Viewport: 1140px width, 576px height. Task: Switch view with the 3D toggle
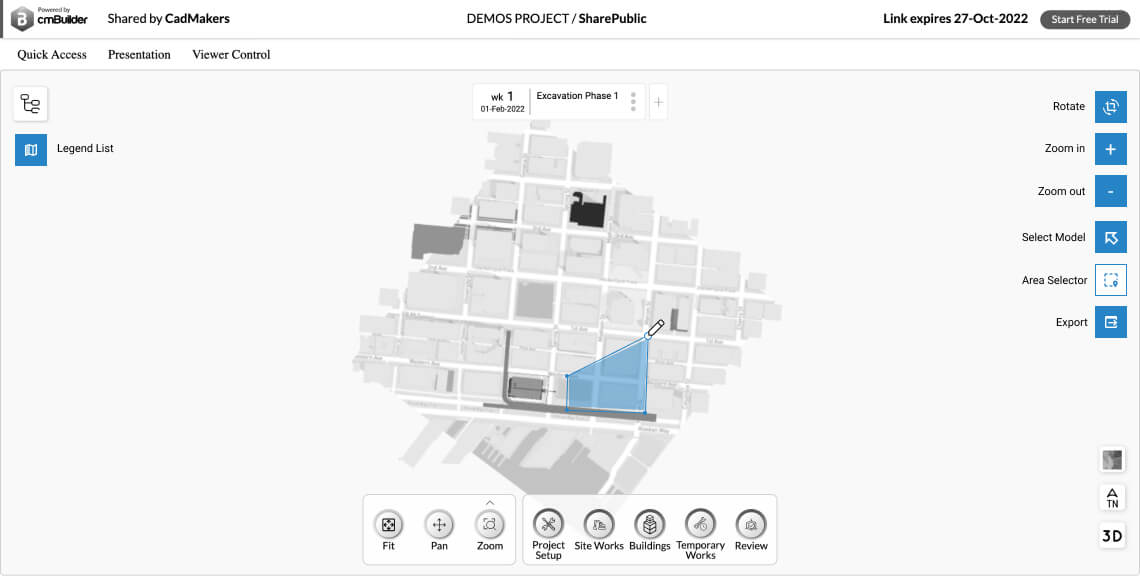pos(1111,536)
